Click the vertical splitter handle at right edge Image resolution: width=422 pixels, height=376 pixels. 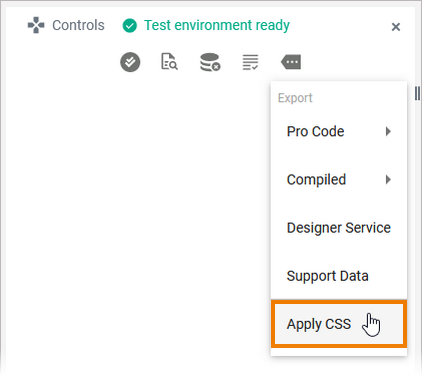(417, 93)
